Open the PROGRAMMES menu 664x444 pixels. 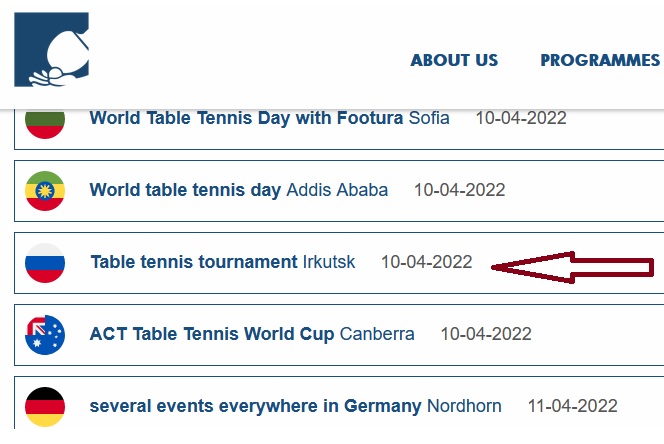click(x=600, y=60)
